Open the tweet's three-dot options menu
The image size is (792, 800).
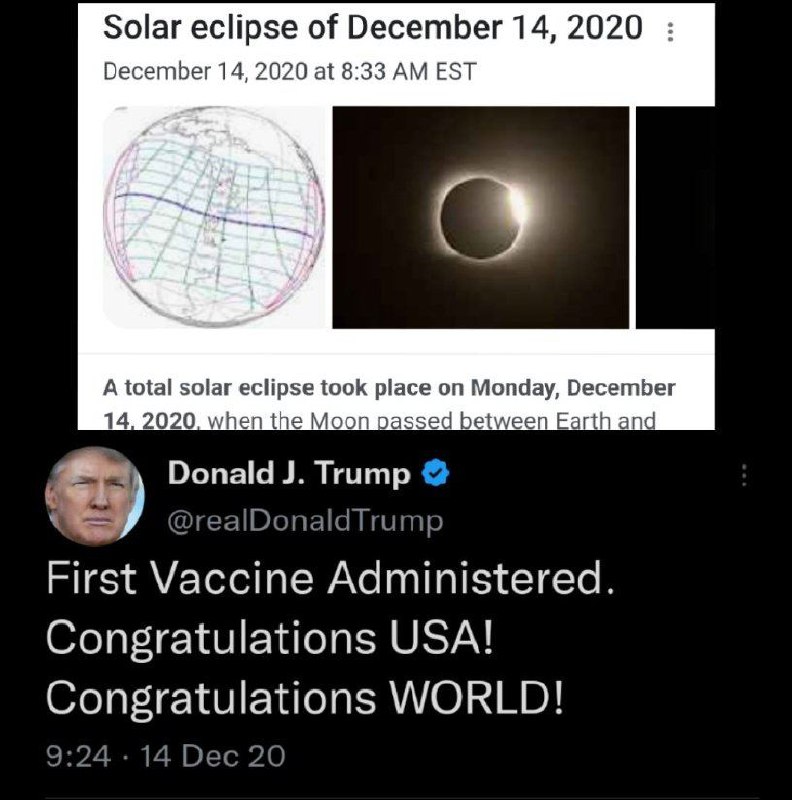coord(744,474)
